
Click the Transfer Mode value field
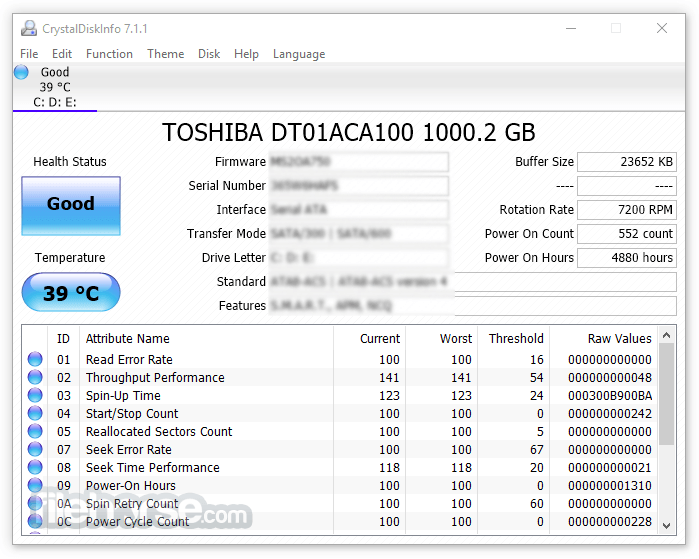359,234
